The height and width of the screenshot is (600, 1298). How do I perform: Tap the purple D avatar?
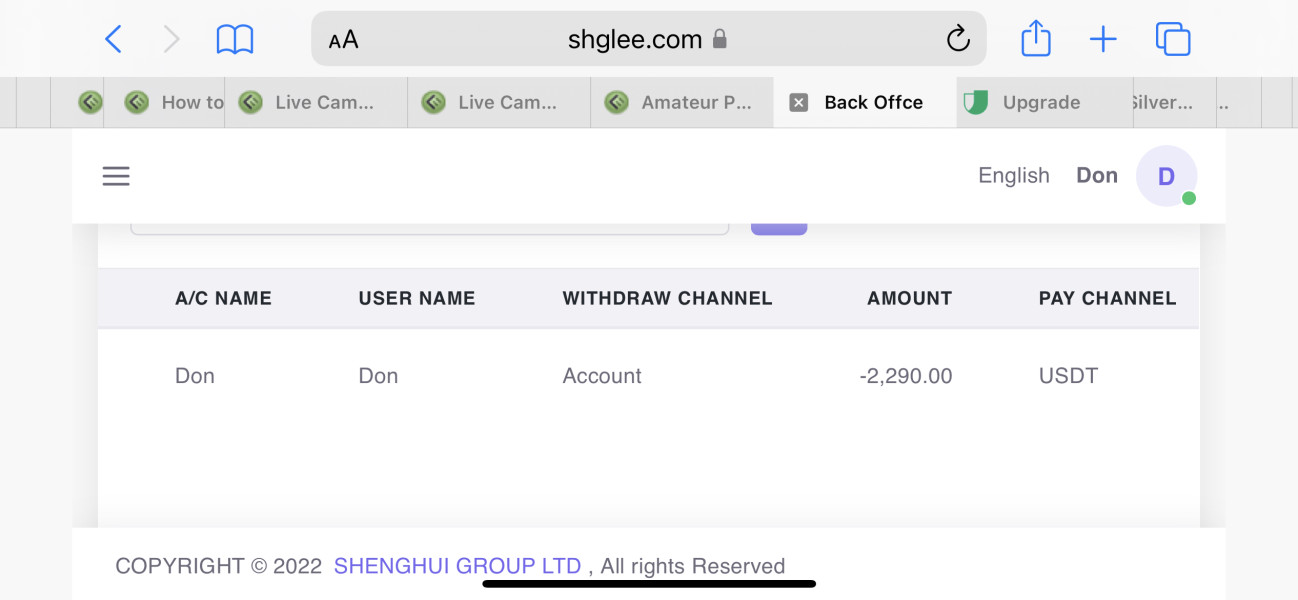pos(1166,176)
